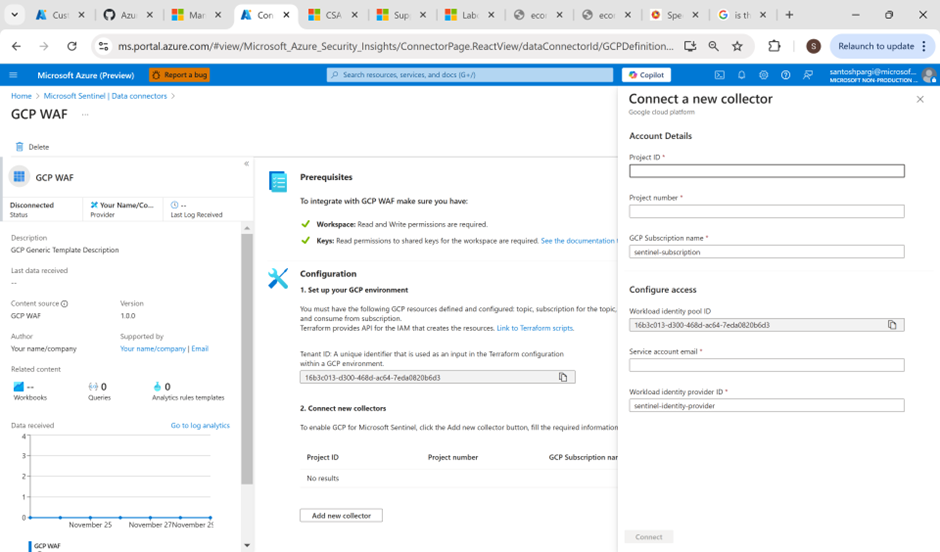The image size is (940, 552).
Task: Focus the Azure resource search box
Action: coord(470,75)
